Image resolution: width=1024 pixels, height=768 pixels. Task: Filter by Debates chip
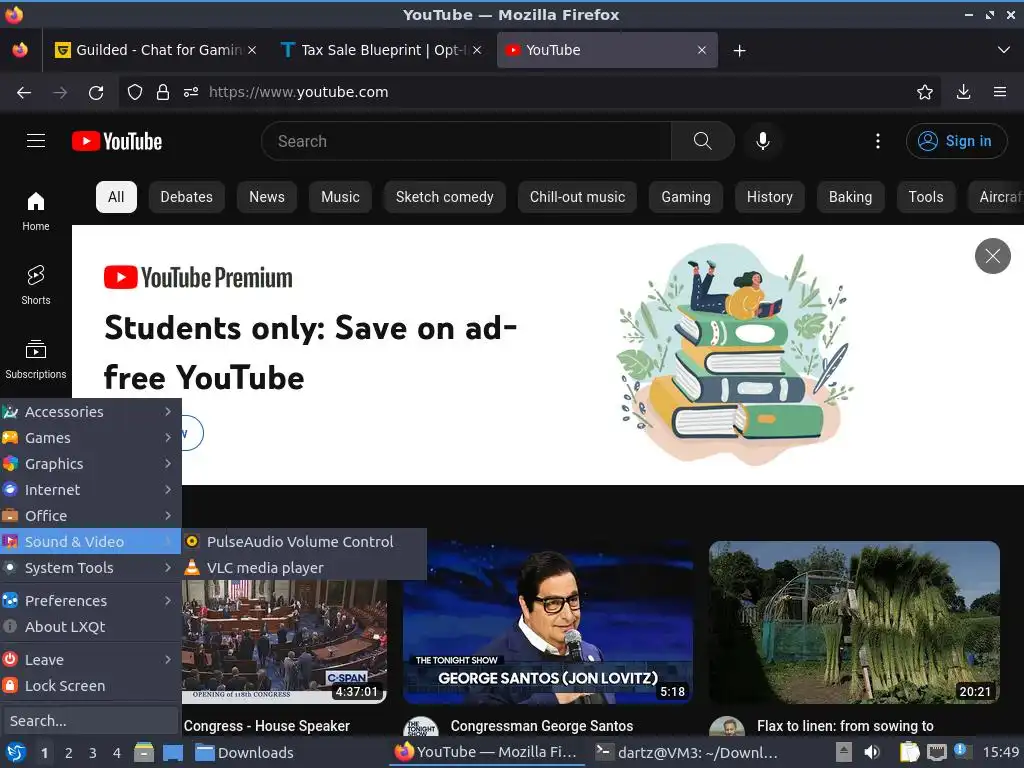point(187,197)
